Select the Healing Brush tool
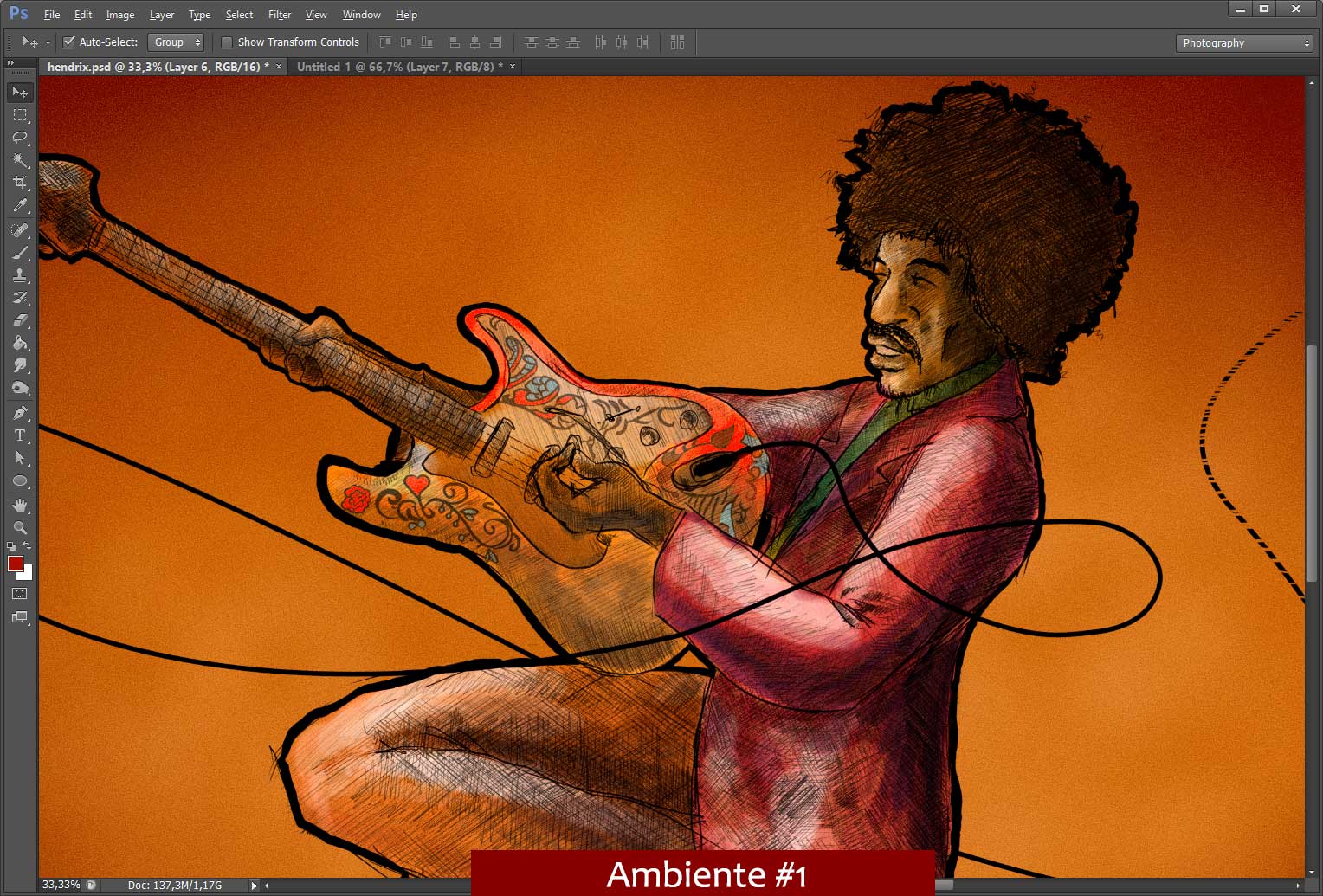 click(20, 230)
